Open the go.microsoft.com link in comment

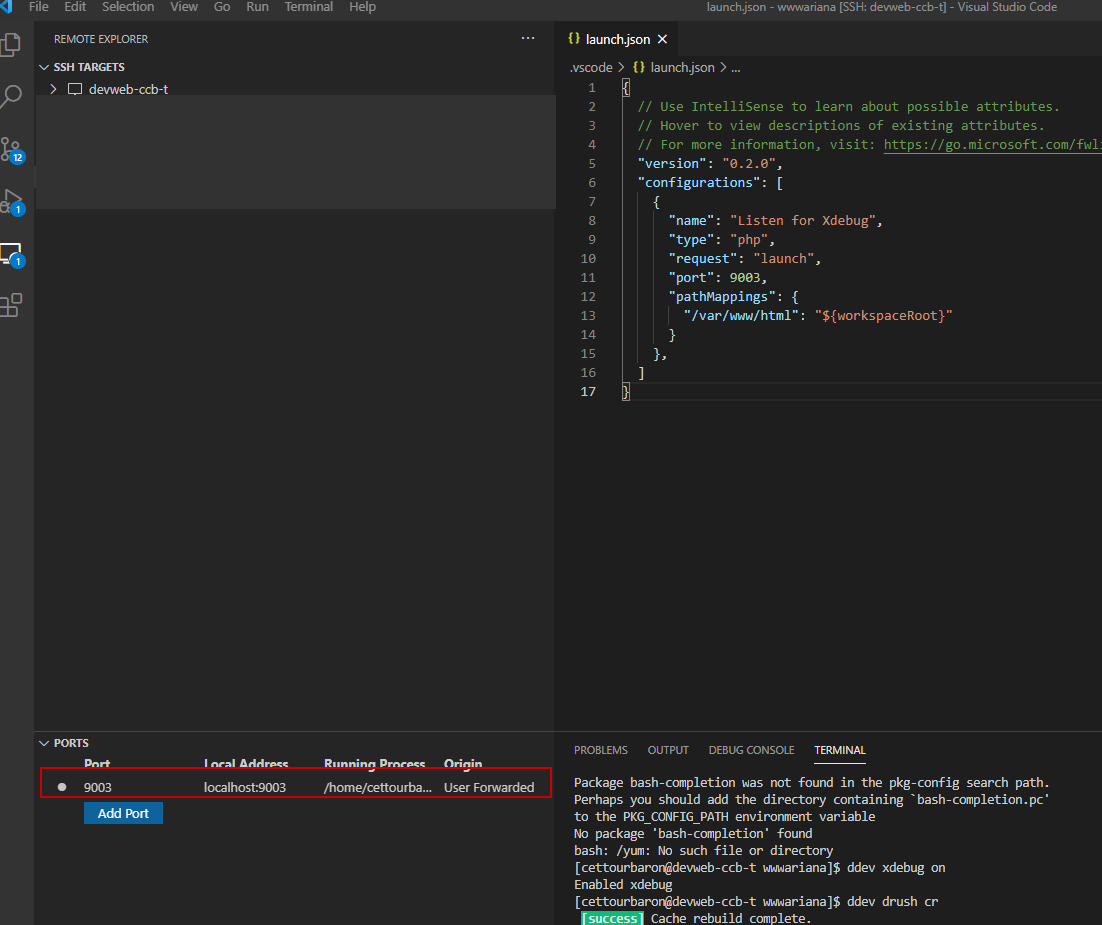pyautogui.click(x=992, y=144)
